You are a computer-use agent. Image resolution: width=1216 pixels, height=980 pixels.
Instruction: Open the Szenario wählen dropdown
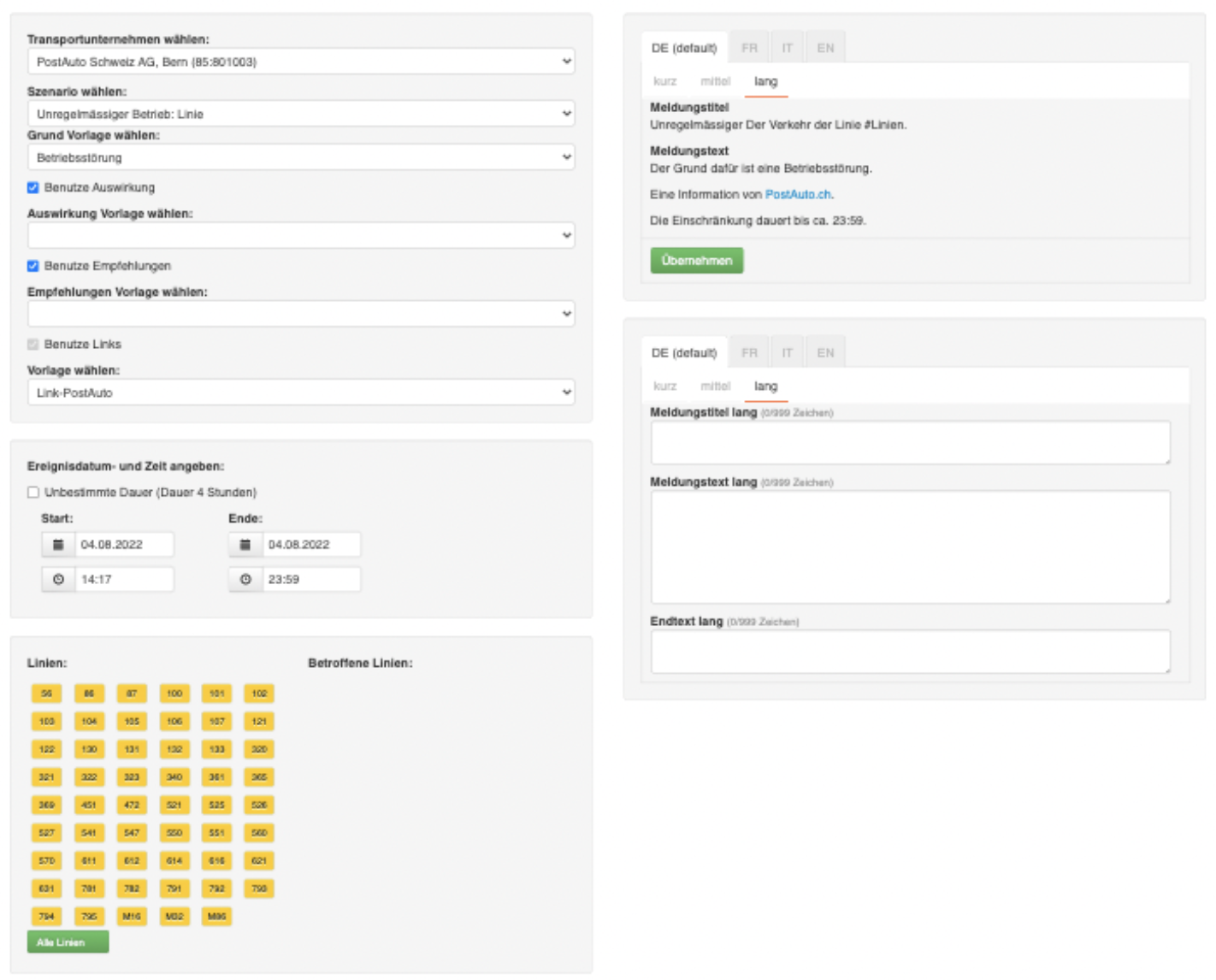point(300,113)
